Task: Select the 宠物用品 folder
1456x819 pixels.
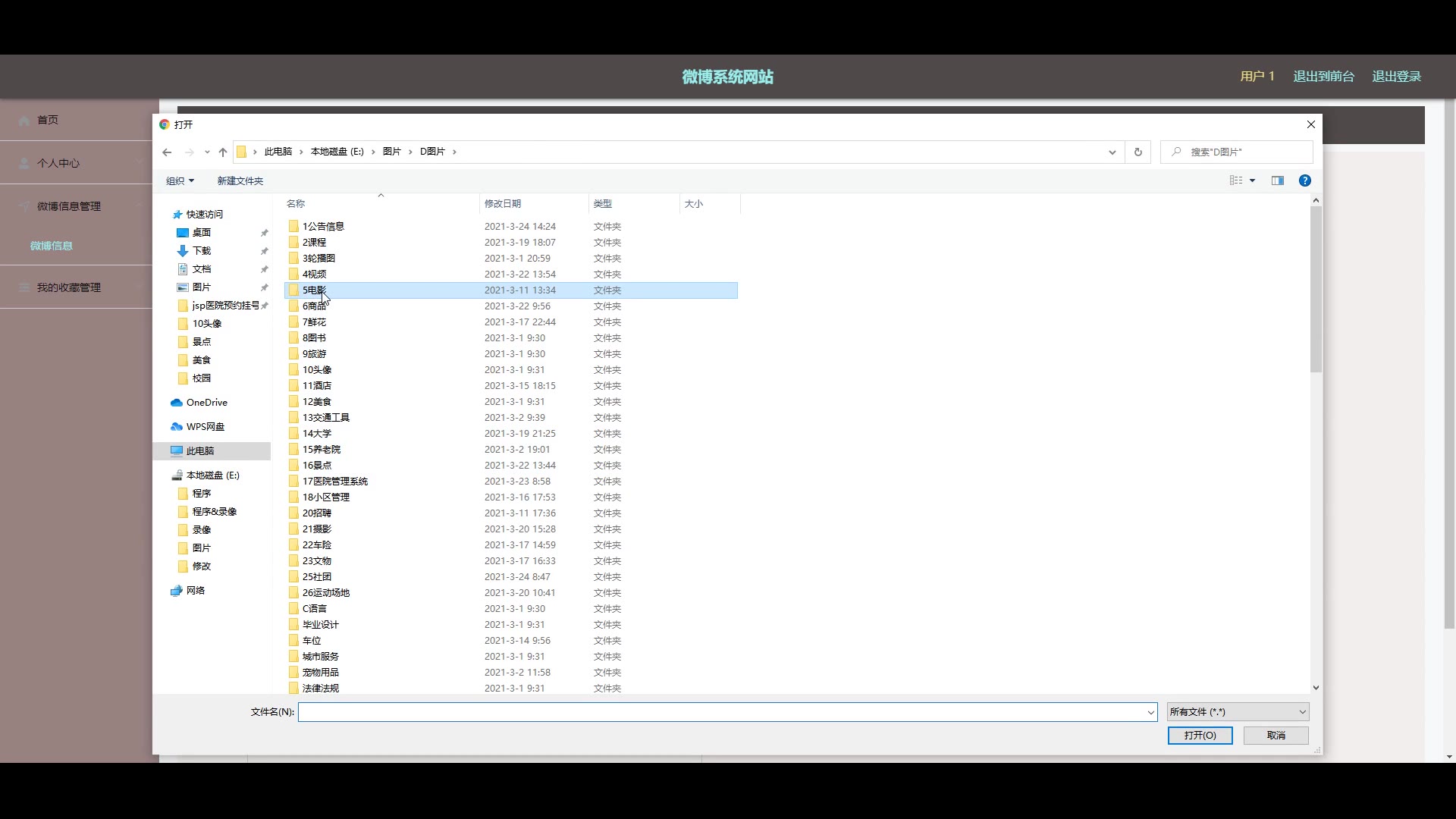Action: coord(320,673)
